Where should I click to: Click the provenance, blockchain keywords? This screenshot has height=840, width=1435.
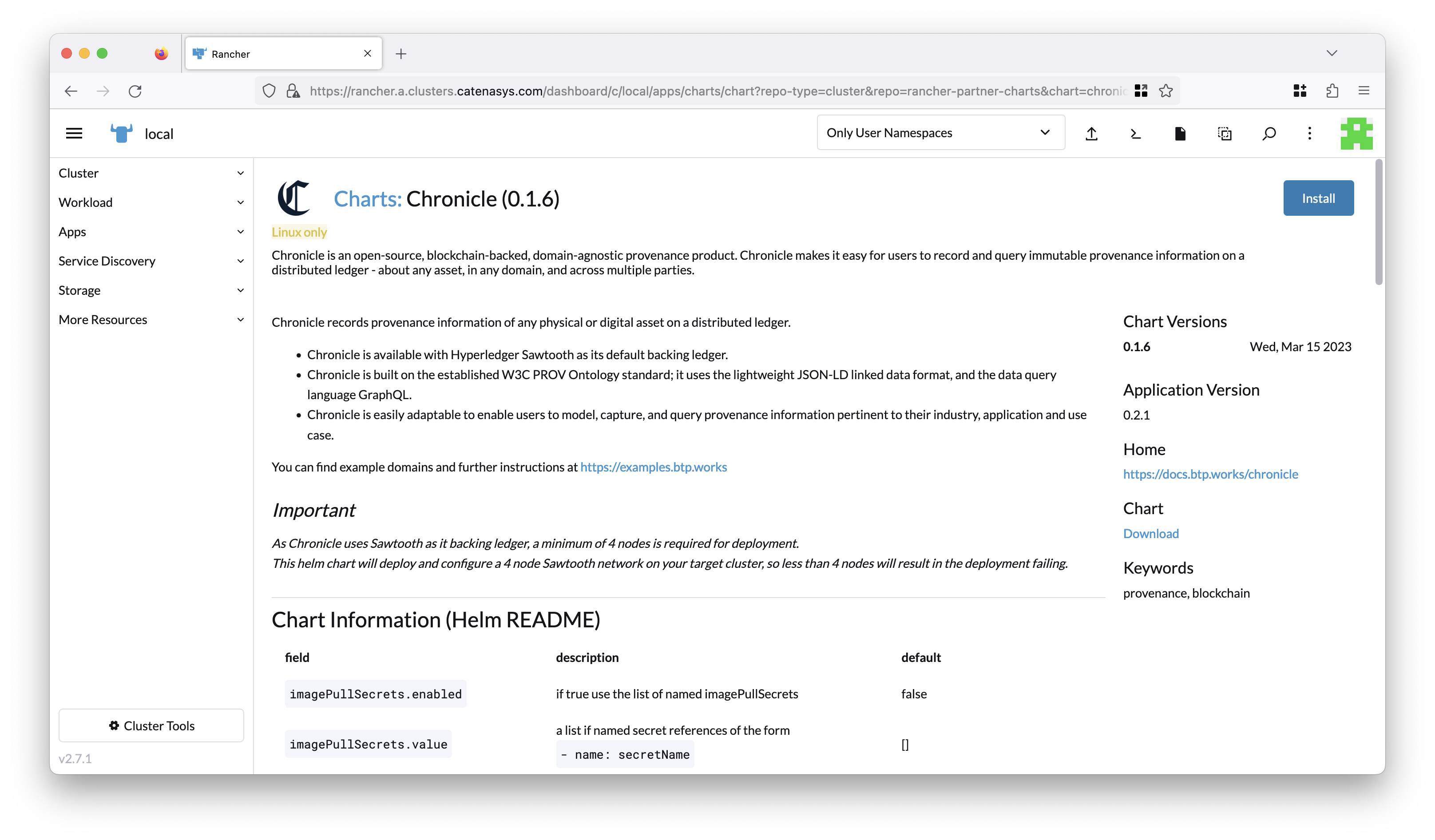[1186, 594]
